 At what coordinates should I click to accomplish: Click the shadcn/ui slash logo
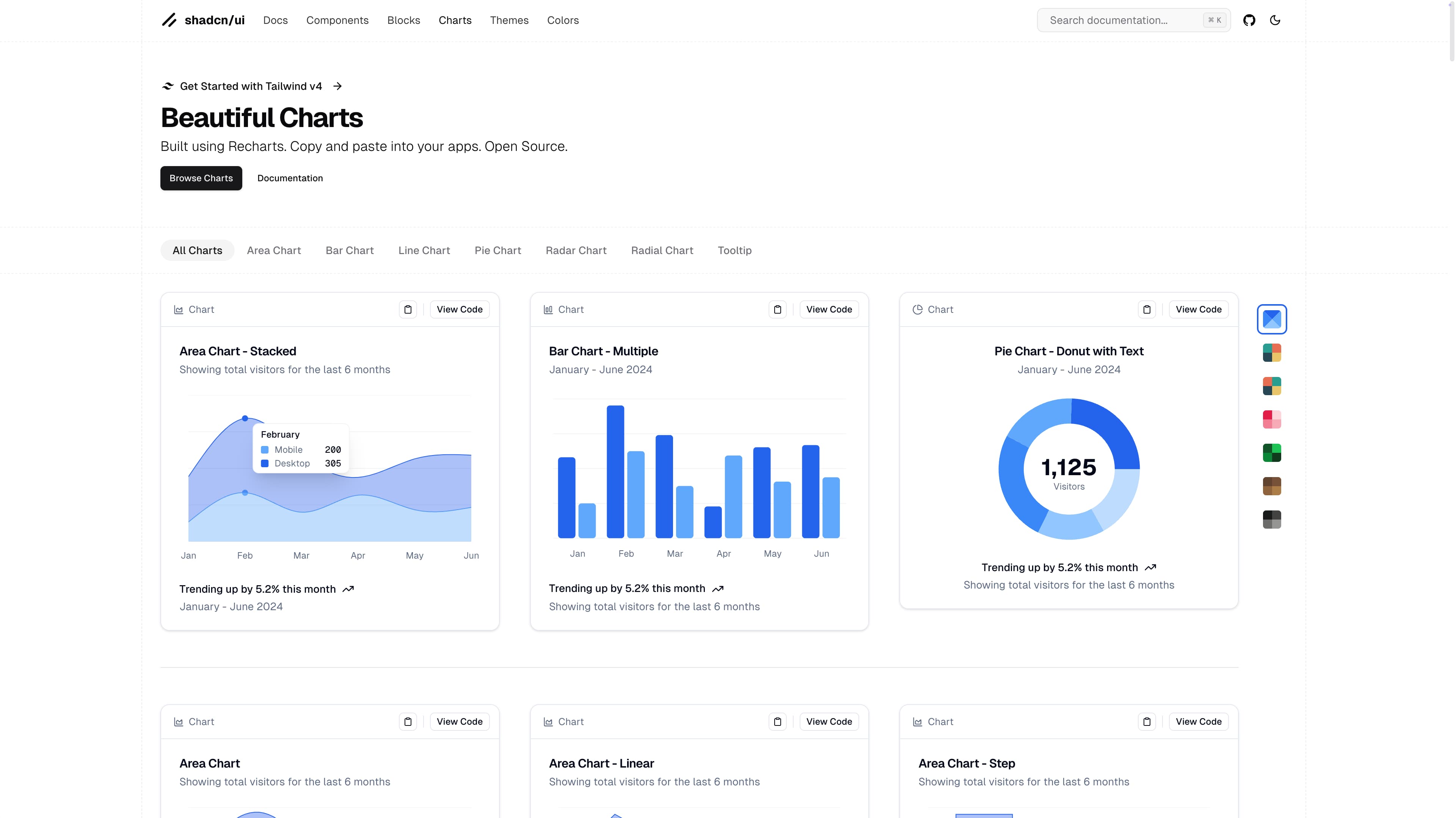coord(169,20)
